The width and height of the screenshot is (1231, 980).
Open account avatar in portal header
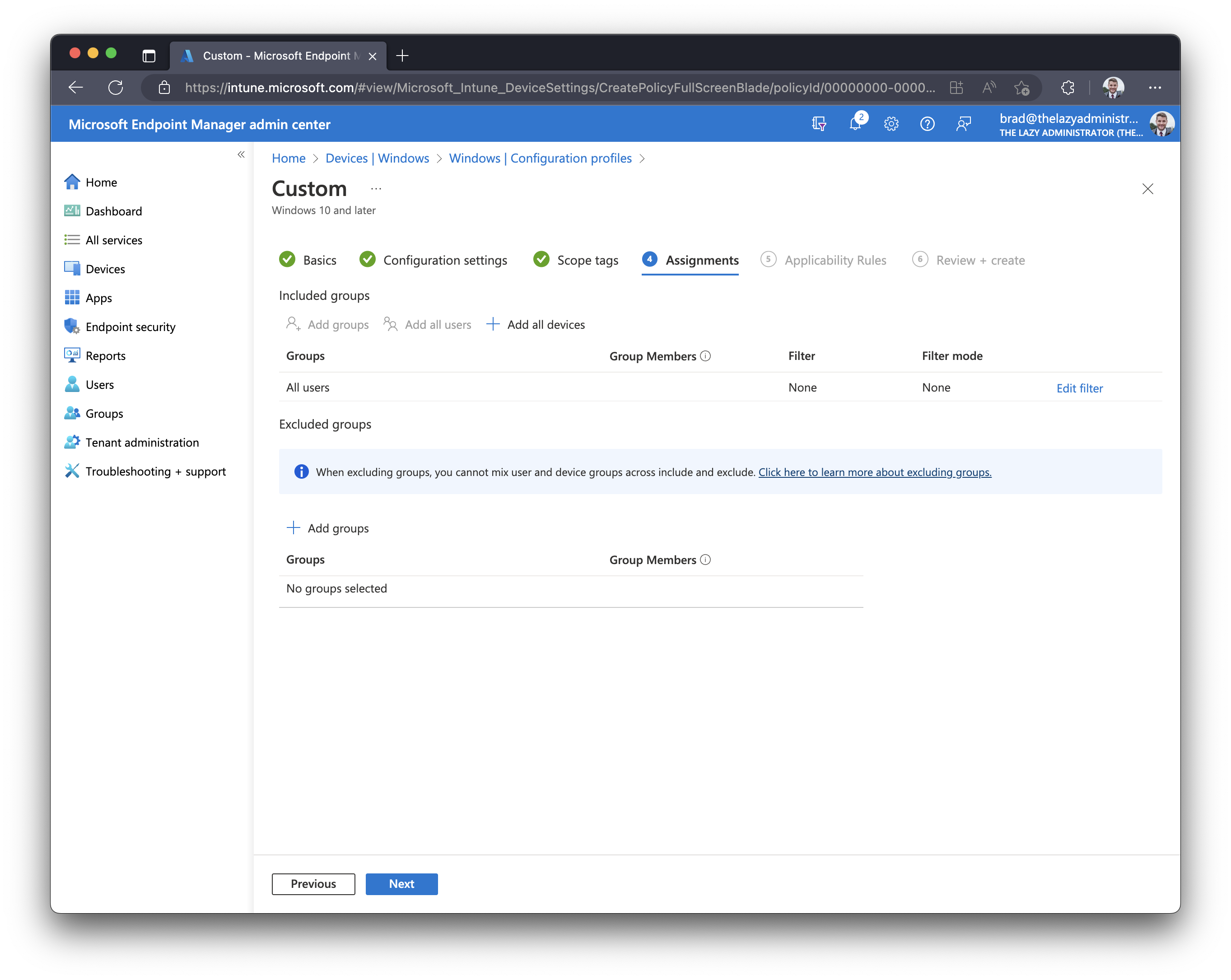coord(1161,124)
